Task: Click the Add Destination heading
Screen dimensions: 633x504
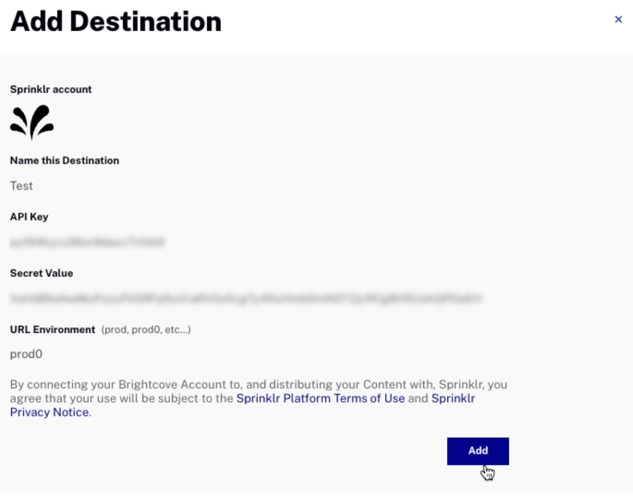Action: tap(115, 21)
